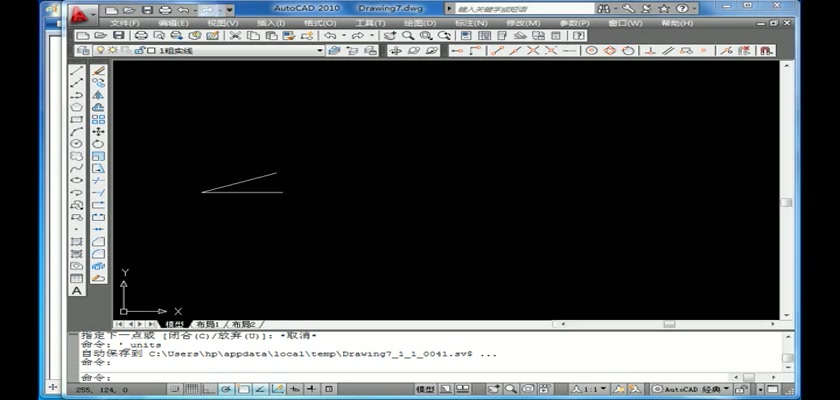Open the AutoCAD 经典 workspace switcher
The height and width of the screenshot is (400, 840).
(x=691, y=389)
